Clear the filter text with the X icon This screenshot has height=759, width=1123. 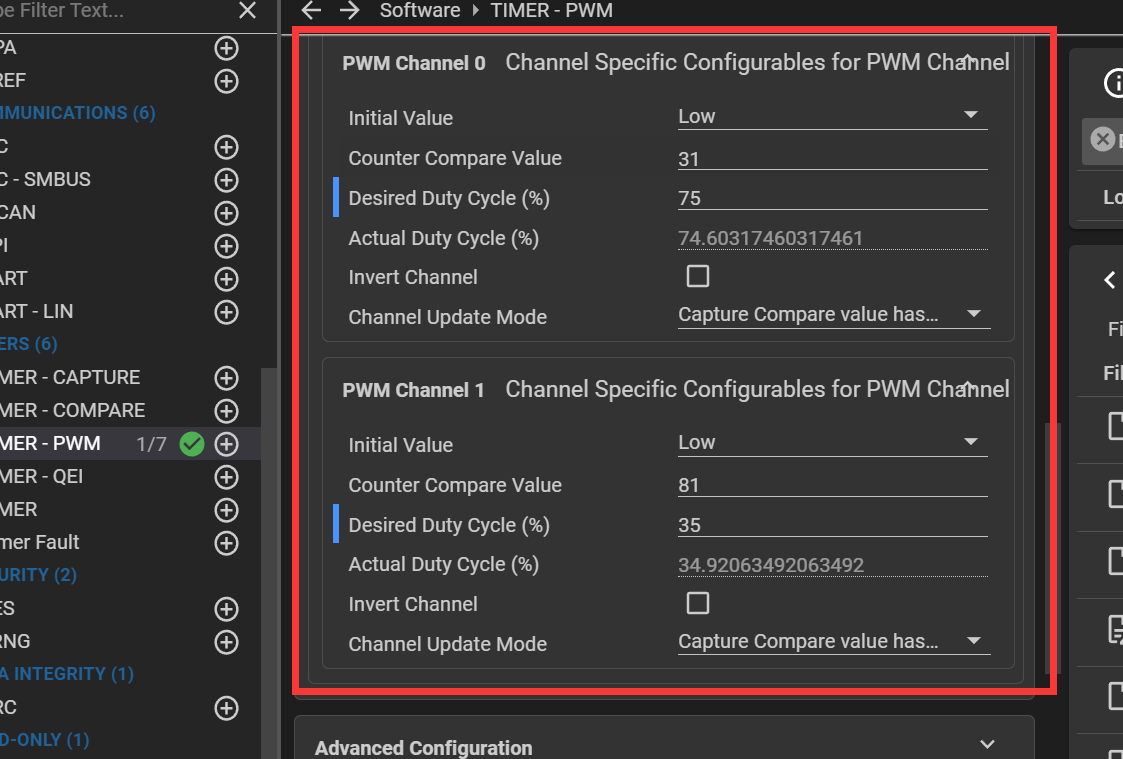click(247, 11)
